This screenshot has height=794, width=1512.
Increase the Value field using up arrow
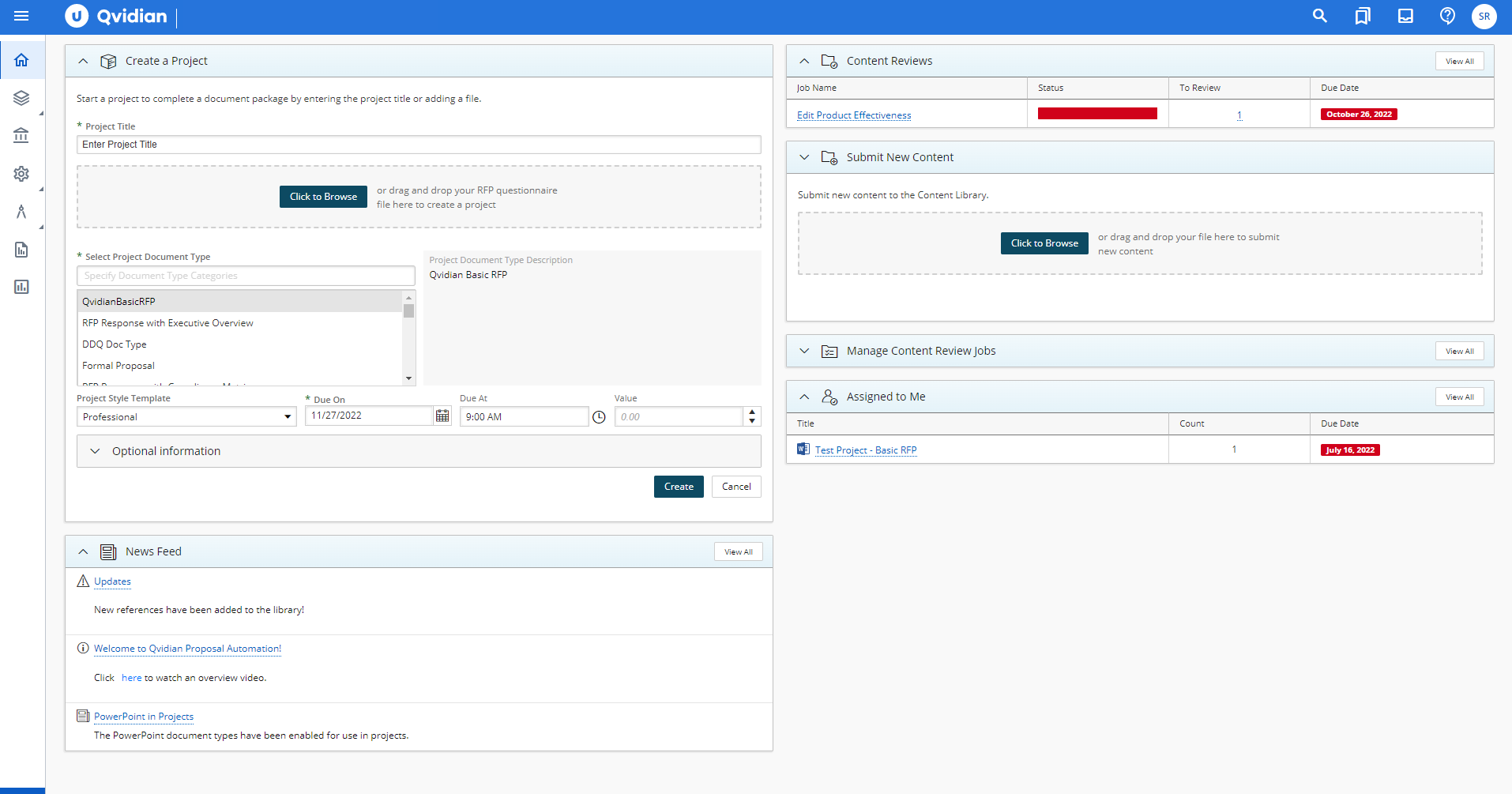point(752,412)
